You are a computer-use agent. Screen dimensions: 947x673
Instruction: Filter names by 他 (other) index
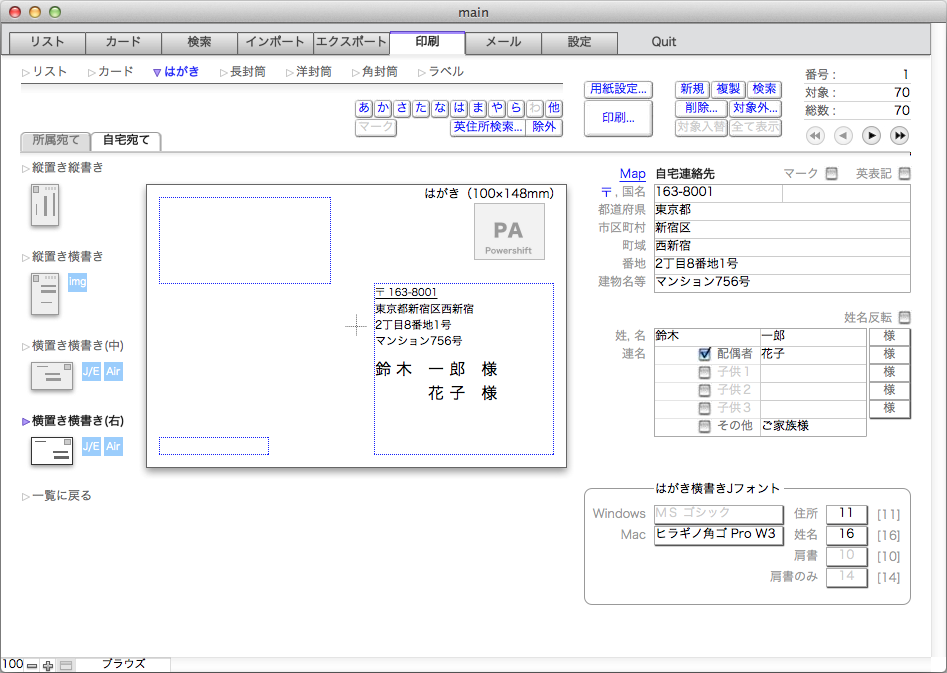554,108
